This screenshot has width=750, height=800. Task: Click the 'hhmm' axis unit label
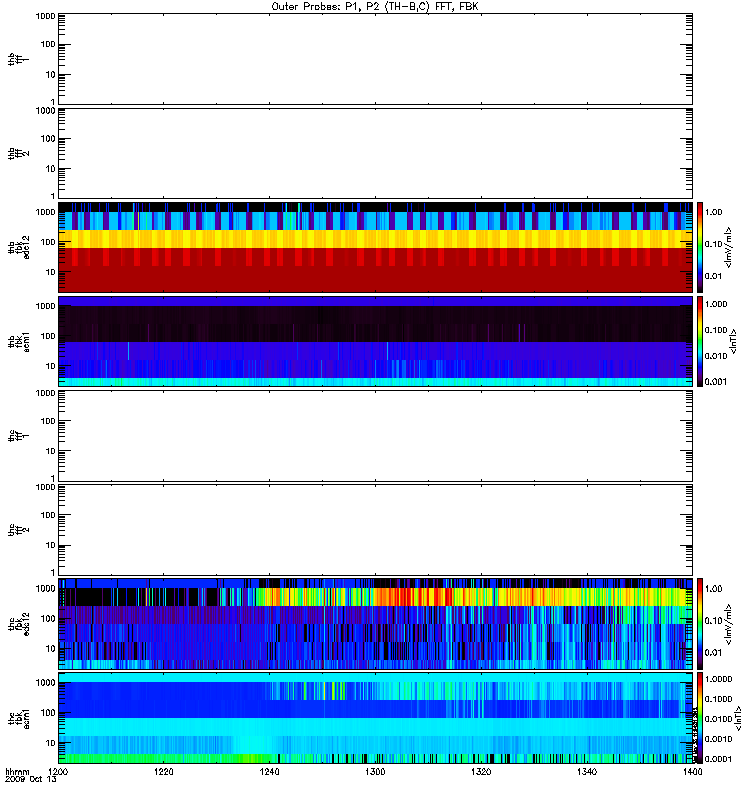pyautogui.click(x=17, y=772)
